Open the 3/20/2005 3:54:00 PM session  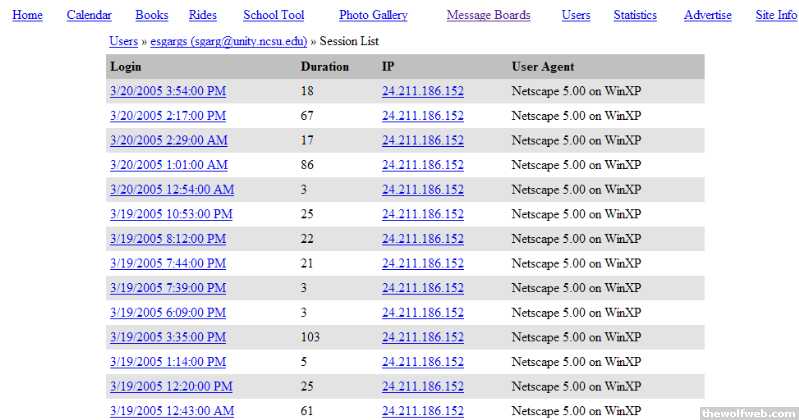pyautogui.click(x=168, y=90)
